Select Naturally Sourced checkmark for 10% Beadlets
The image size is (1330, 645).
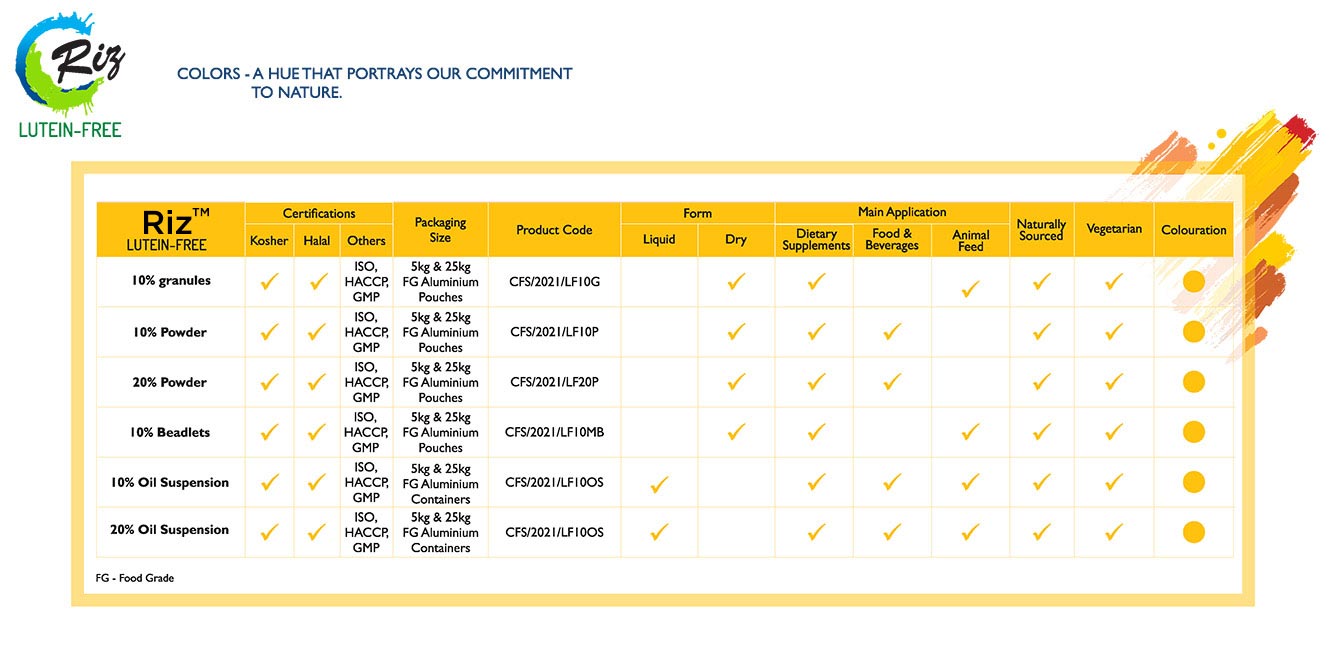tap(1041, 432)
